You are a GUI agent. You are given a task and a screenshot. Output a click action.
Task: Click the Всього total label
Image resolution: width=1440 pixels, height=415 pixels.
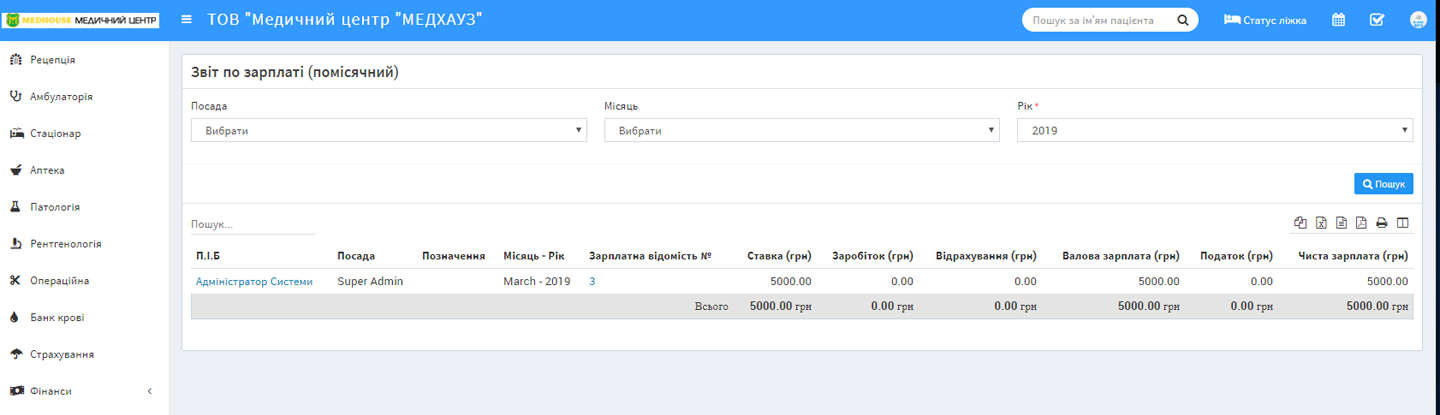point(711,306)
